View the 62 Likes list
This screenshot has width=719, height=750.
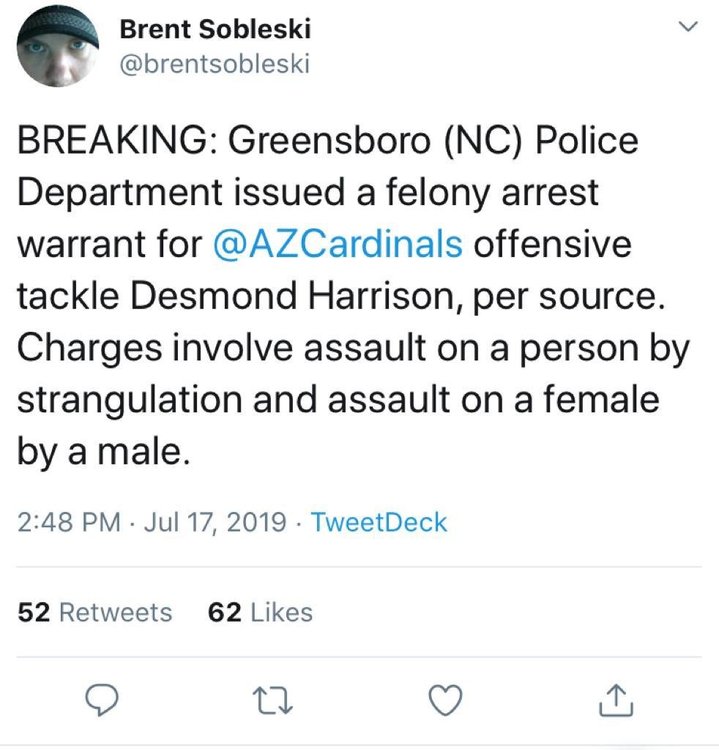(x=260, y=612)
